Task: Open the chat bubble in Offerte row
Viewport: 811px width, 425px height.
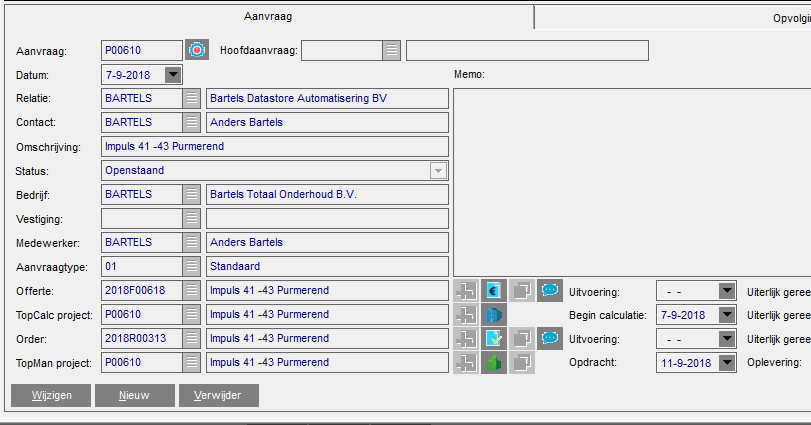Action: click(550, 291)
